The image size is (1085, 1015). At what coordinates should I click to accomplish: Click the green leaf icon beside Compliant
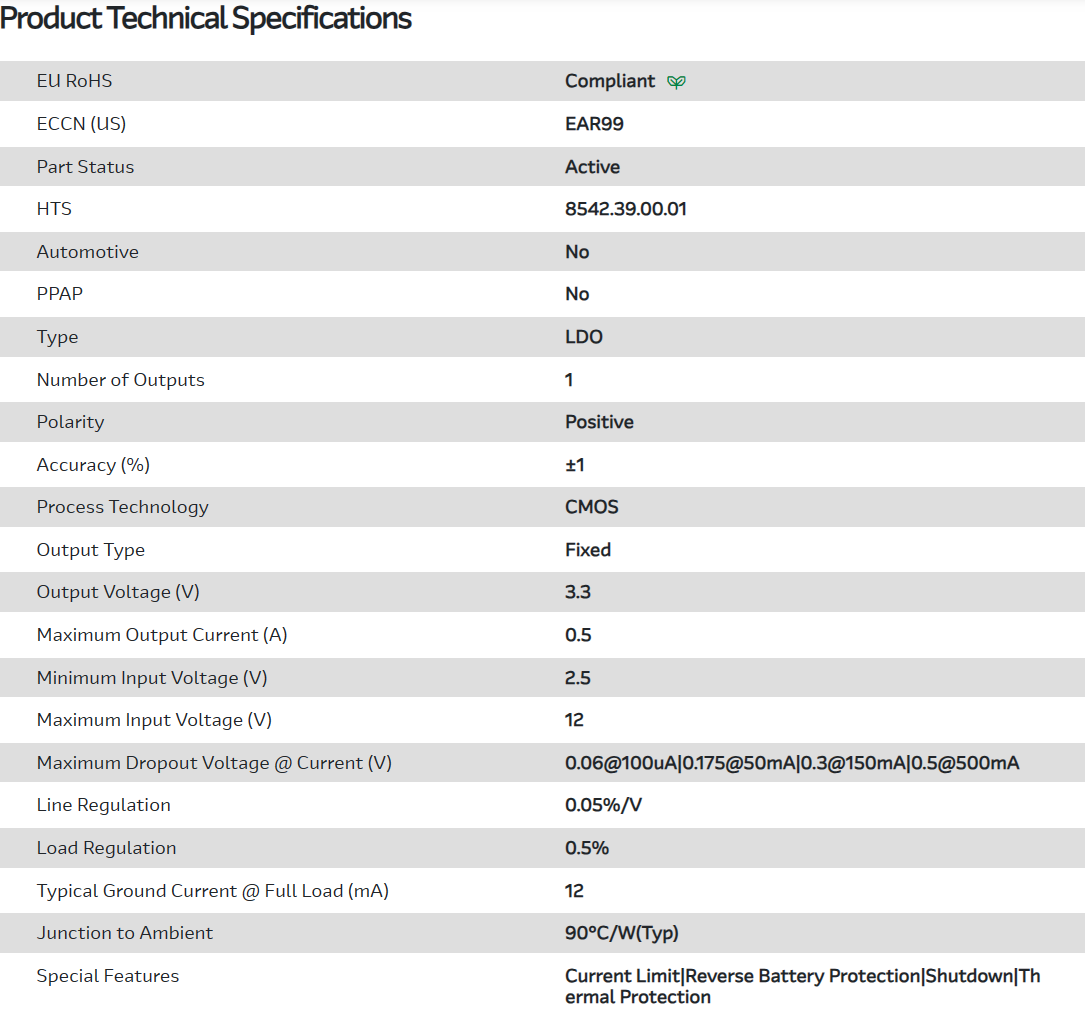tap(677, 82)
